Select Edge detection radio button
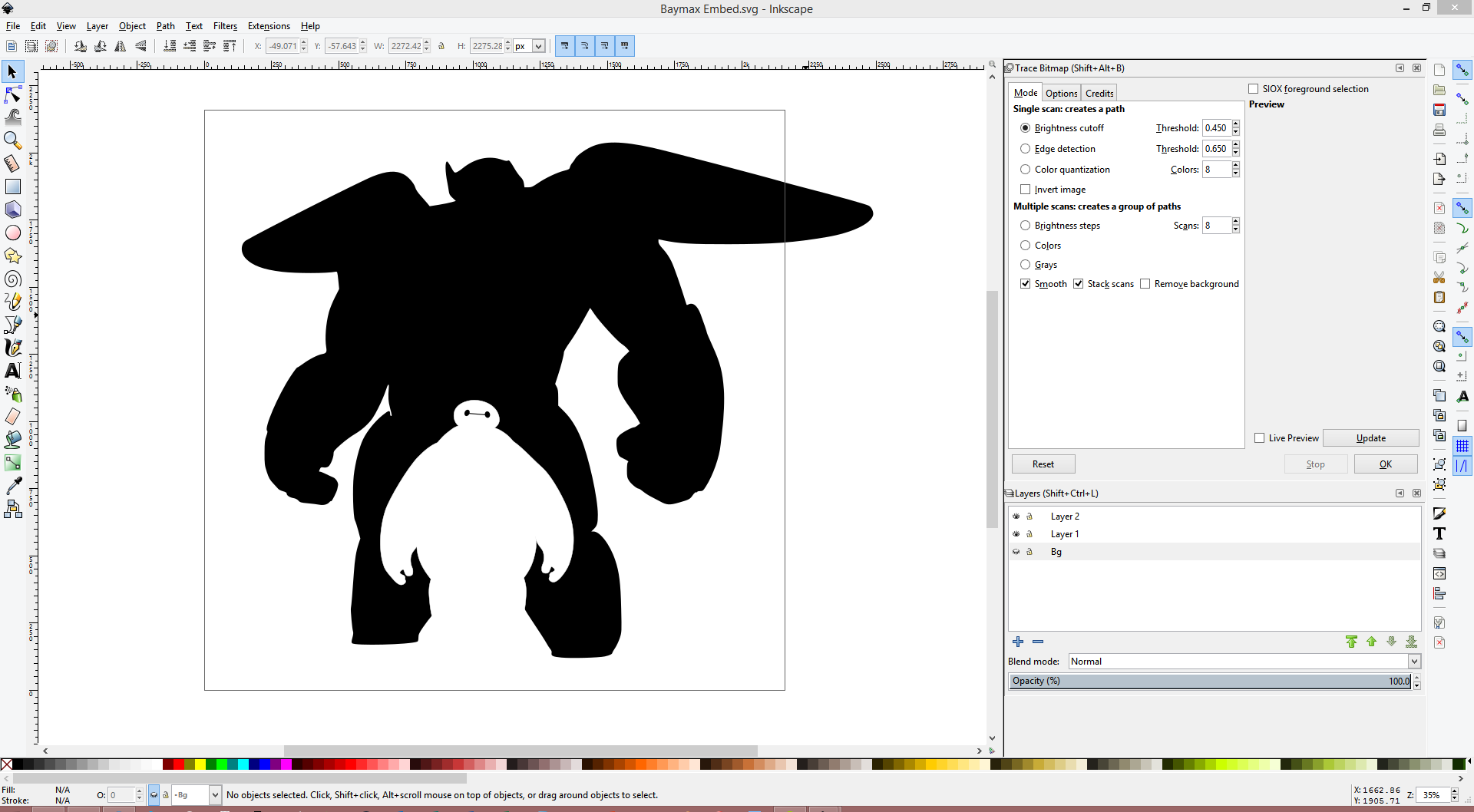The image size is (1474, 812). point(1025,149)
